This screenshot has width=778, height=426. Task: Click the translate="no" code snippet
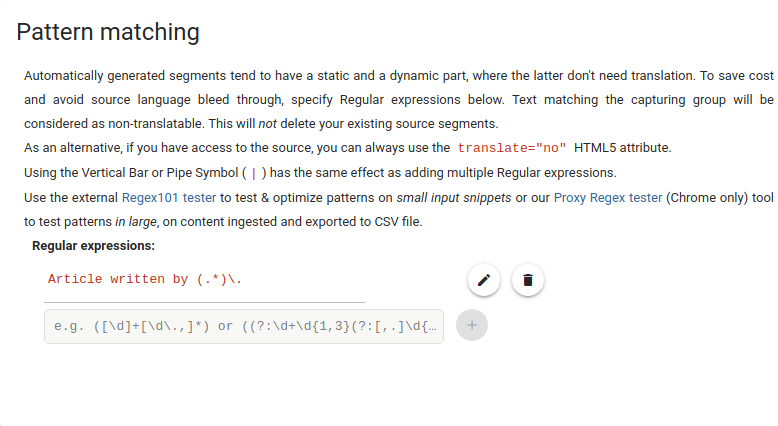coord(512,148)
